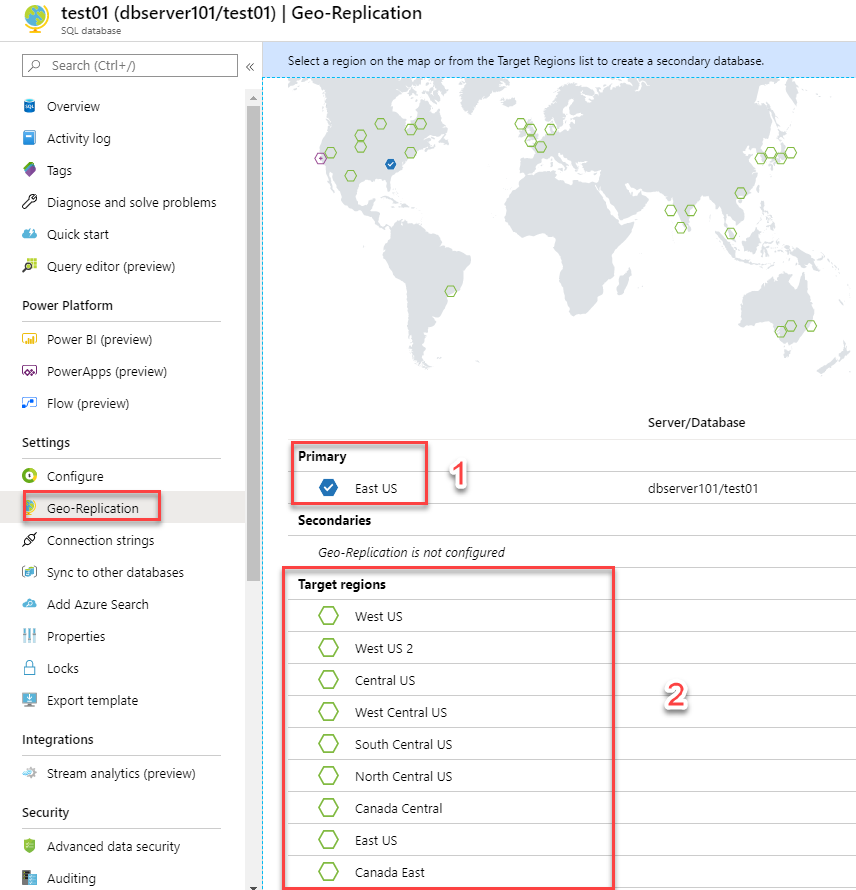Viewport: 856px width, 890px height.
Task: Click the sidebar scroll down arrow
Action: point(253,886)
